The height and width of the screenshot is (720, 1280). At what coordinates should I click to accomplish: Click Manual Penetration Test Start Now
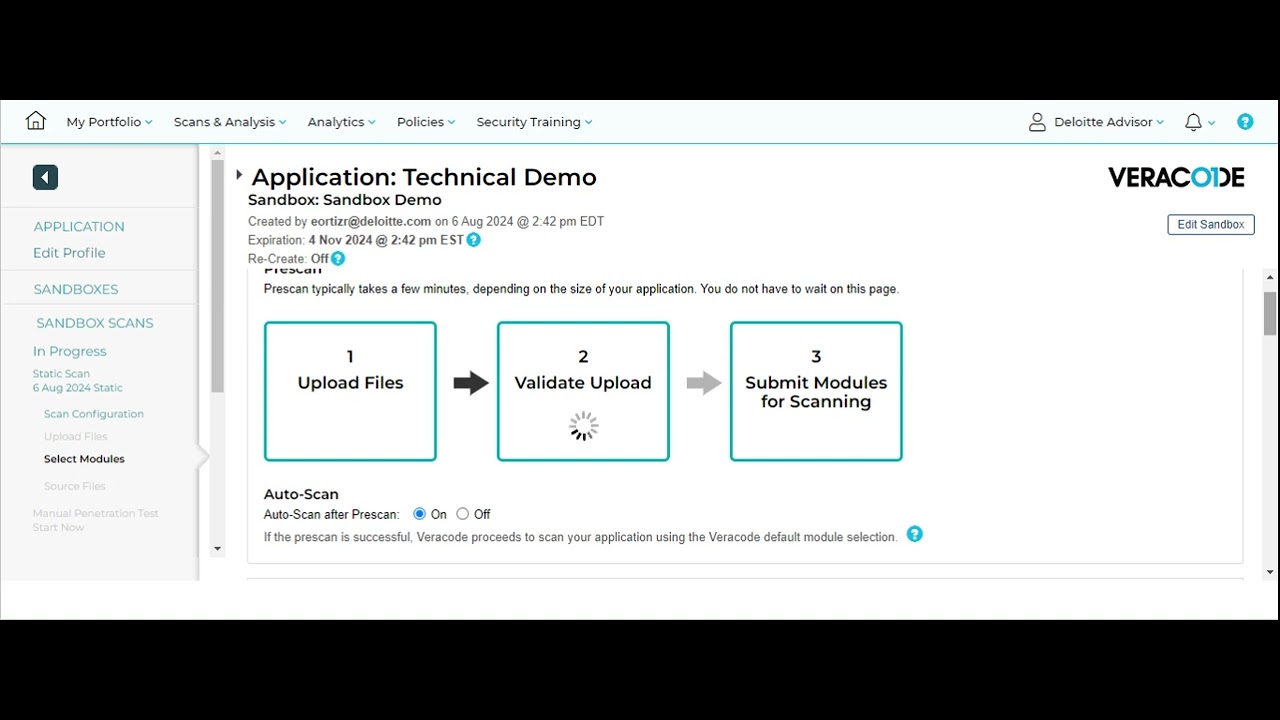[96, 520]
